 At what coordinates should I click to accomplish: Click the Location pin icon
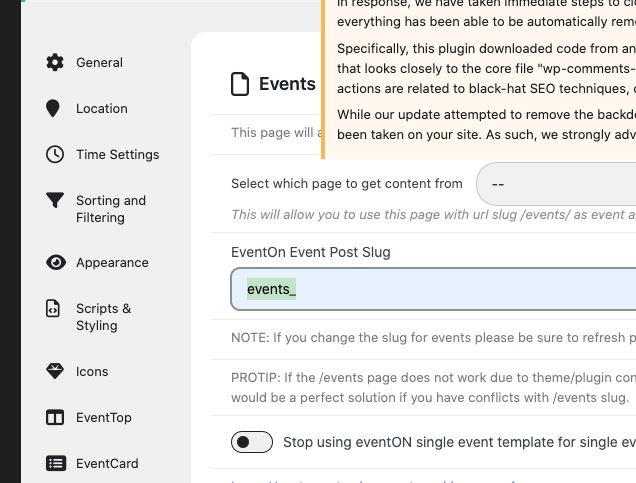(53, 108)
